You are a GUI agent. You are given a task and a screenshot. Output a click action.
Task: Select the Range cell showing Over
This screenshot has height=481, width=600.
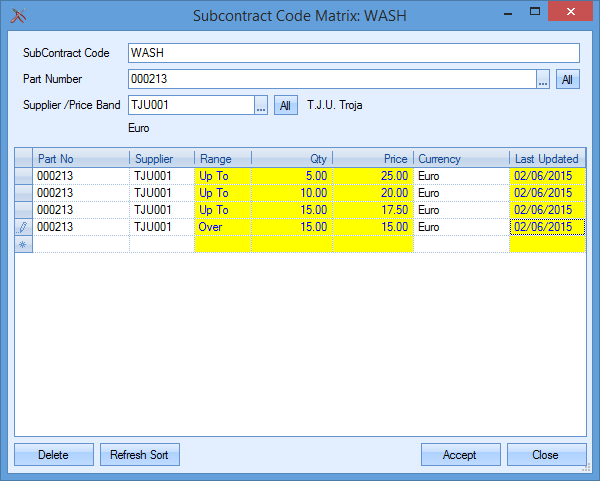222,227
